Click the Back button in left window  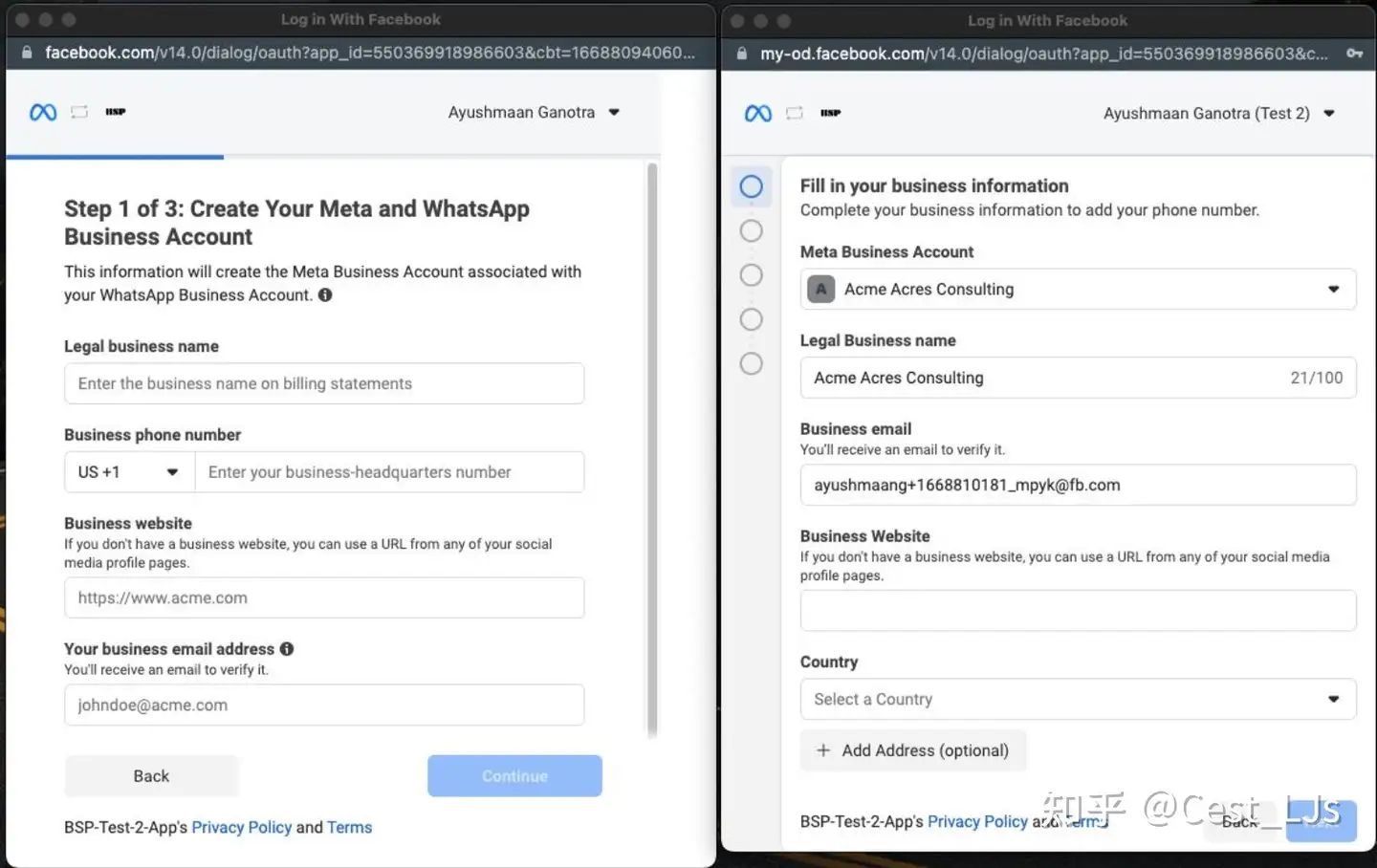click(151, 776)
